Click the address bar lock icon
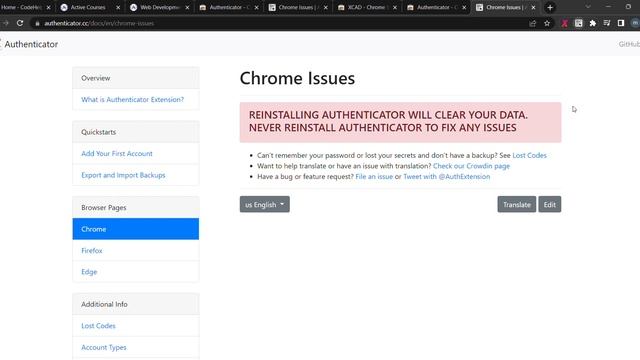 point(38,24)
